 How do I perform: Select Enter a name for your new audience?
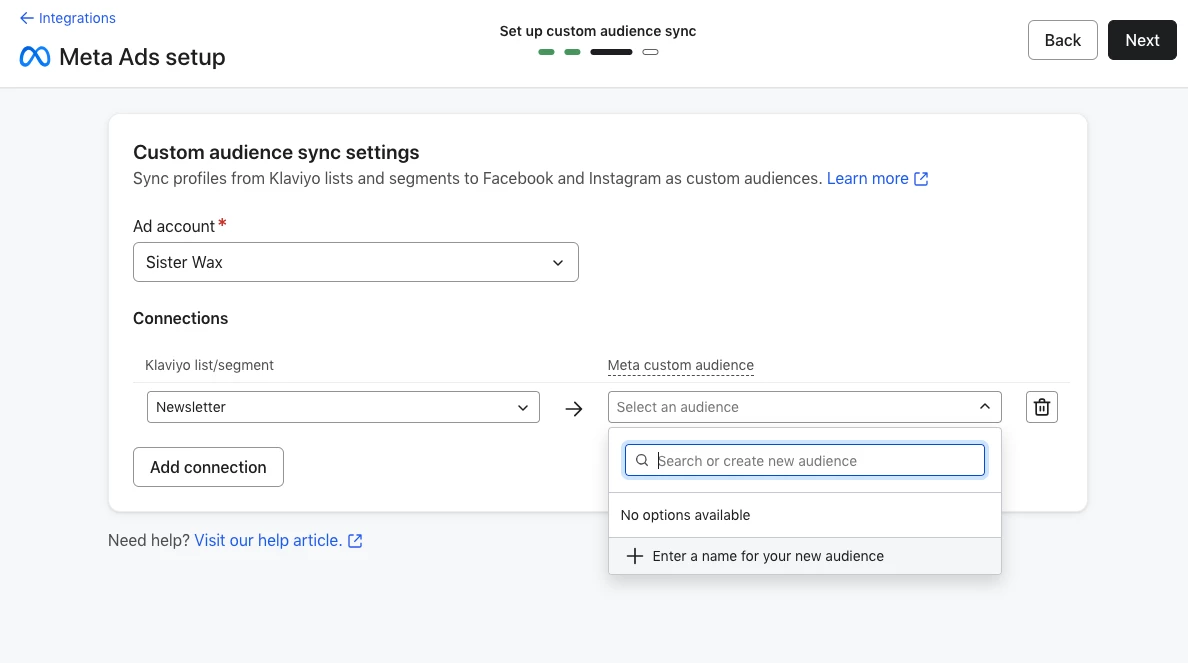point(768,556)
